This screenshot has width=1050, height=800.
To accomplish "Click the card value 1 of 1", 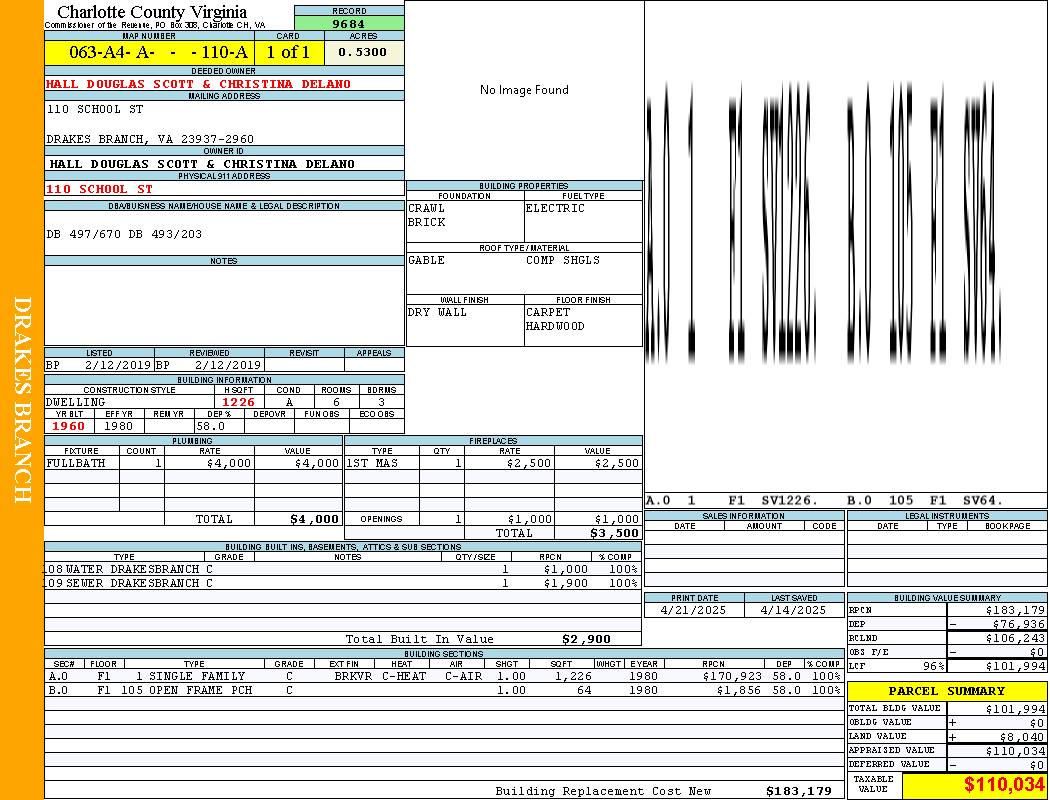I will click(x=289, y=52).
